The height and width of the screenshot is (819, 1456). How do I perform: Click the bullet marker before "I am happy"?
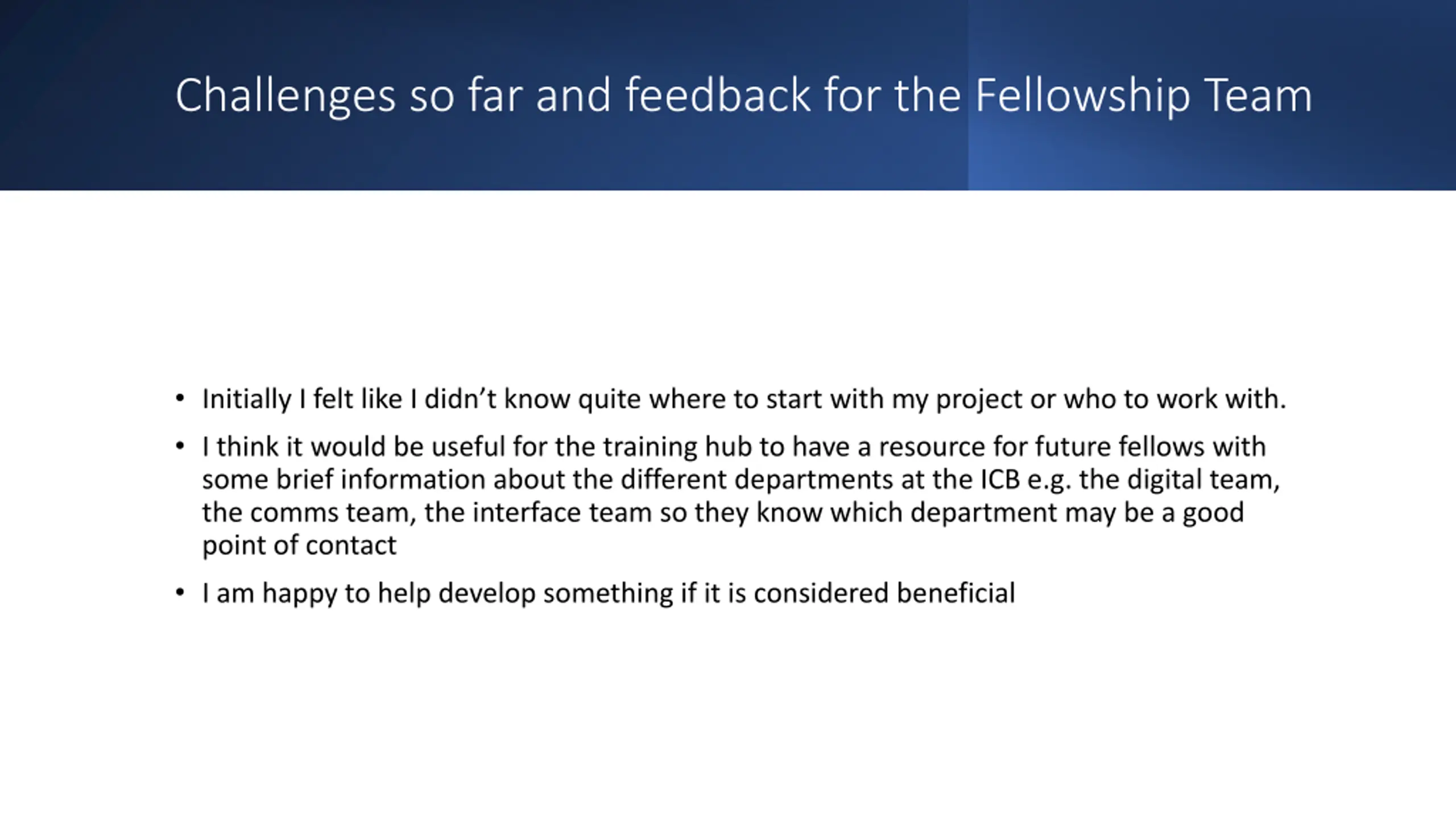pyautogui.click(x=180, y=593)
